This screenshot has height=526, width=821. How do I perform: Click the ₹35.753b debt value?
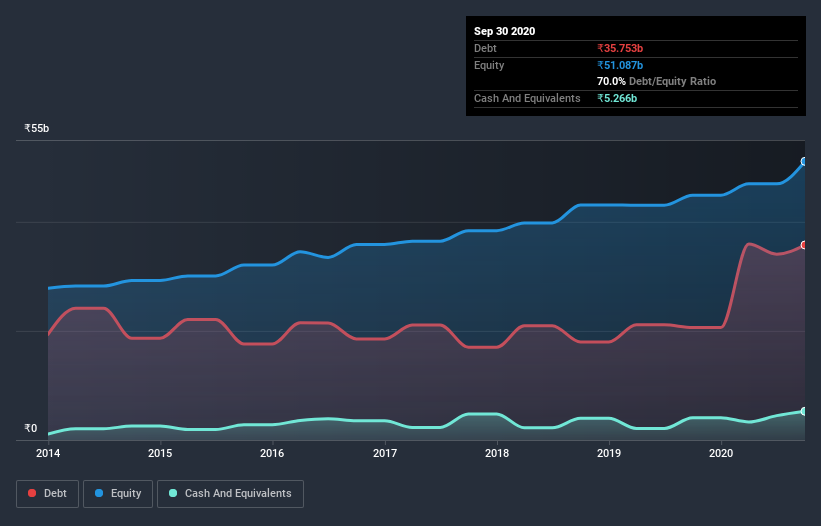[x=620, y=48]
